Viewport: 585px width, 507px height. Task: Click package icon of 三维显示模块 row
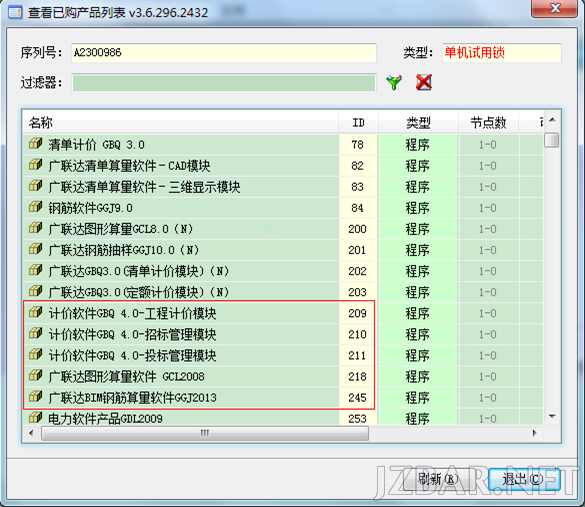[x=36, y=186]
